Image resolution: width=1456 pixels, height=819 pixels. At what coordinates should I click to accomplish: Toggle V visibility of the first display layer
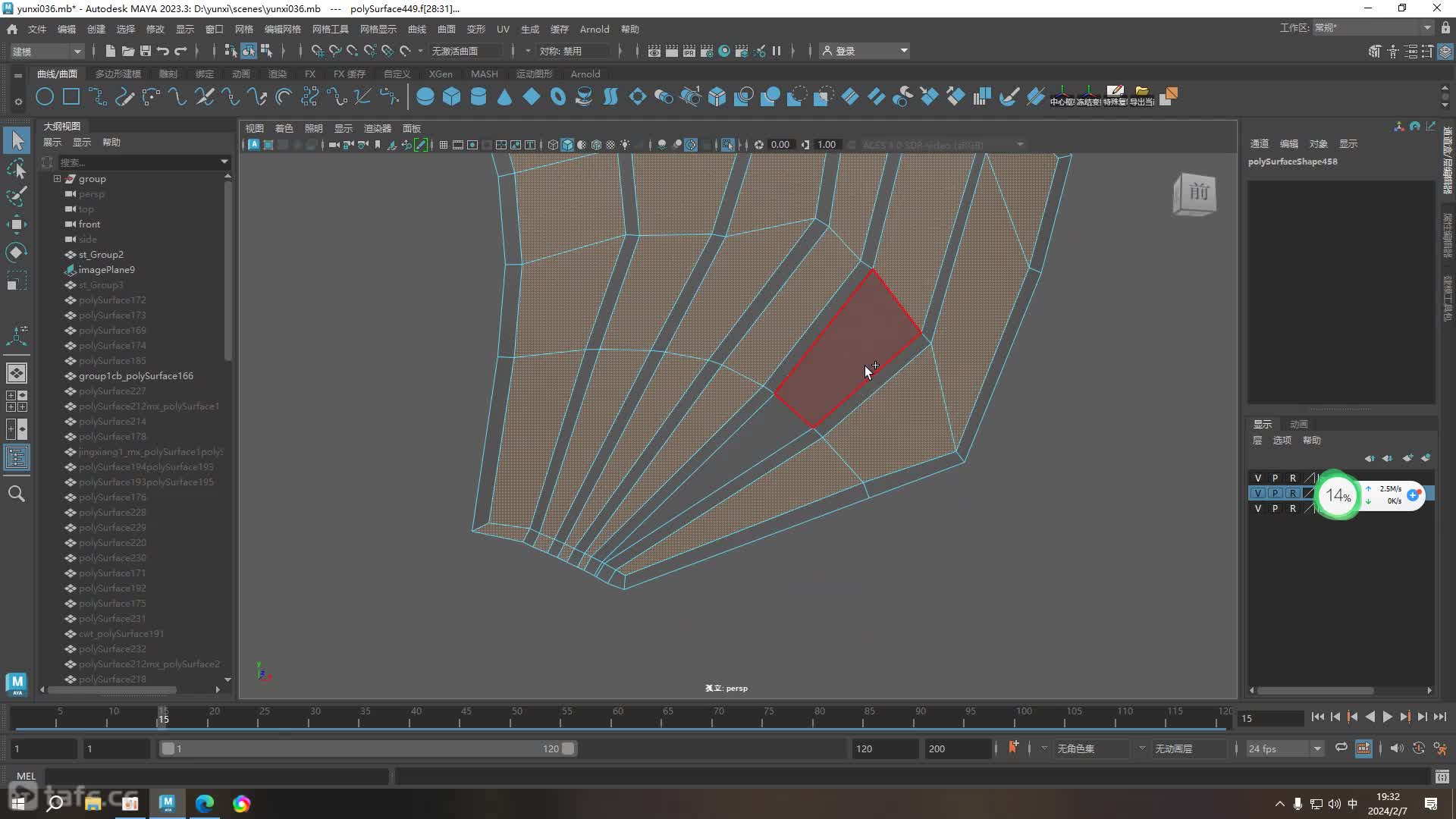pos(1258,478)
